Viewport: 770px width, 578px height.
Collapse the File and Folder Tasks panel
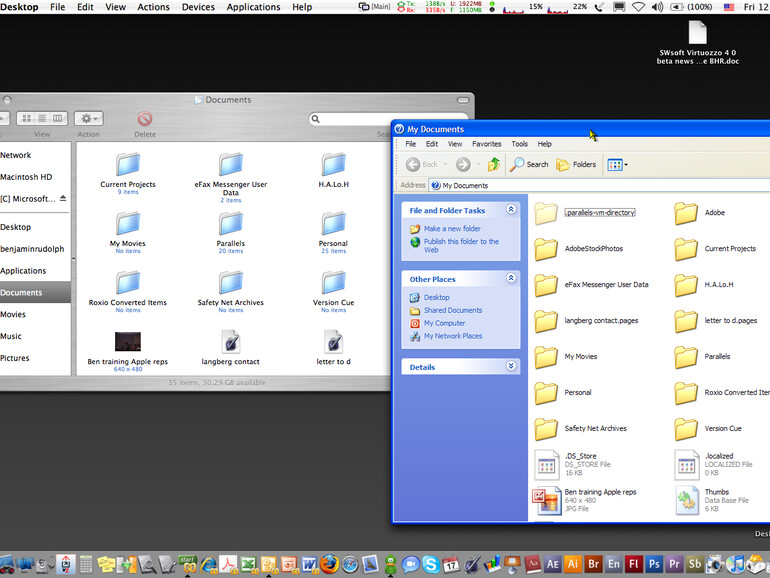[x=511, y=210]
